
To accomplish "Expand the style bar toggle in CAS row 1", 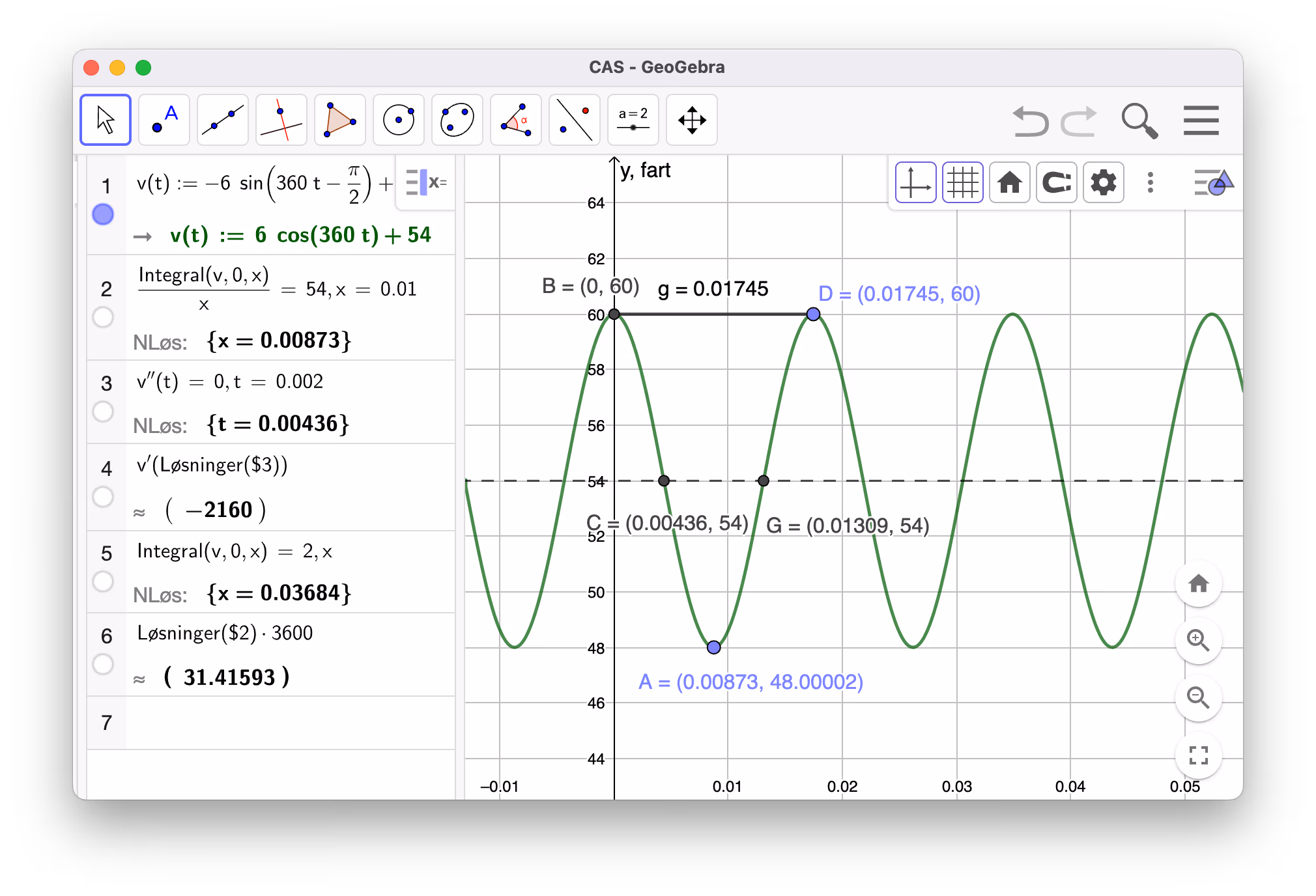I will pos(426,182).
